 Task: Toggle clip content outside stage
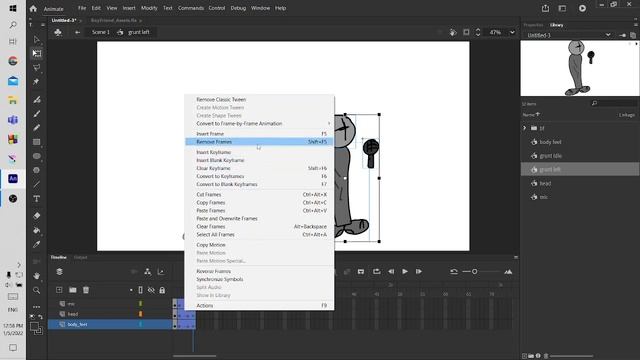click(x=466, y=32)
